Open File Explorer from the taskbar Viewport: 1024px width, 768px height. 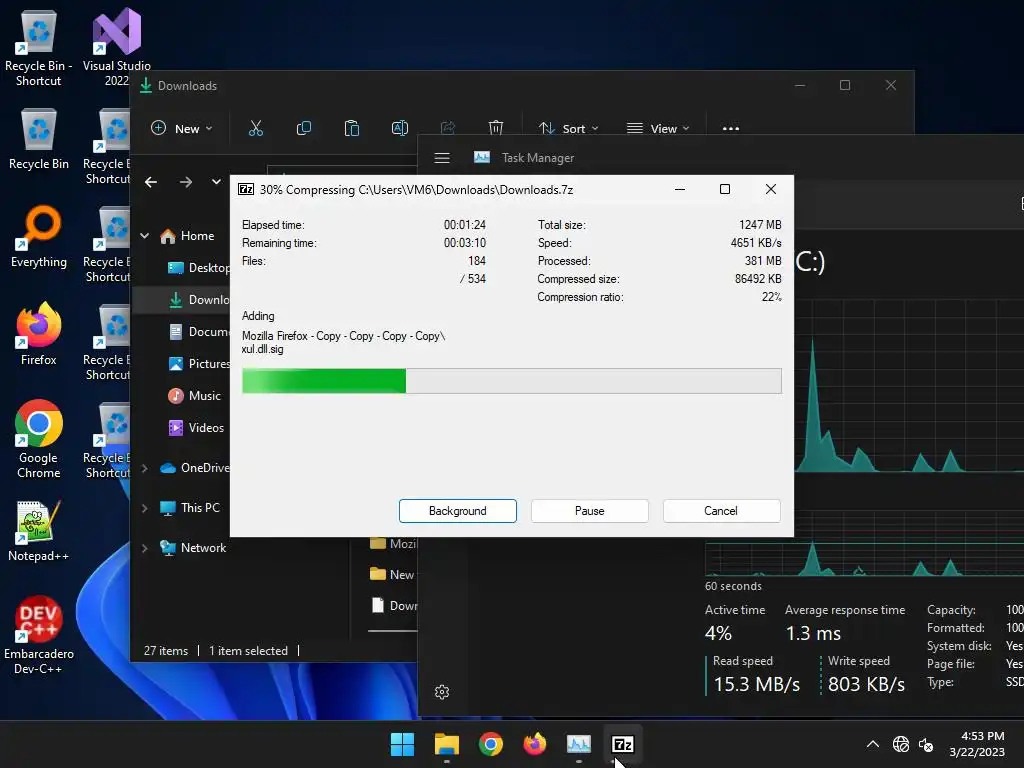point(447,744)
